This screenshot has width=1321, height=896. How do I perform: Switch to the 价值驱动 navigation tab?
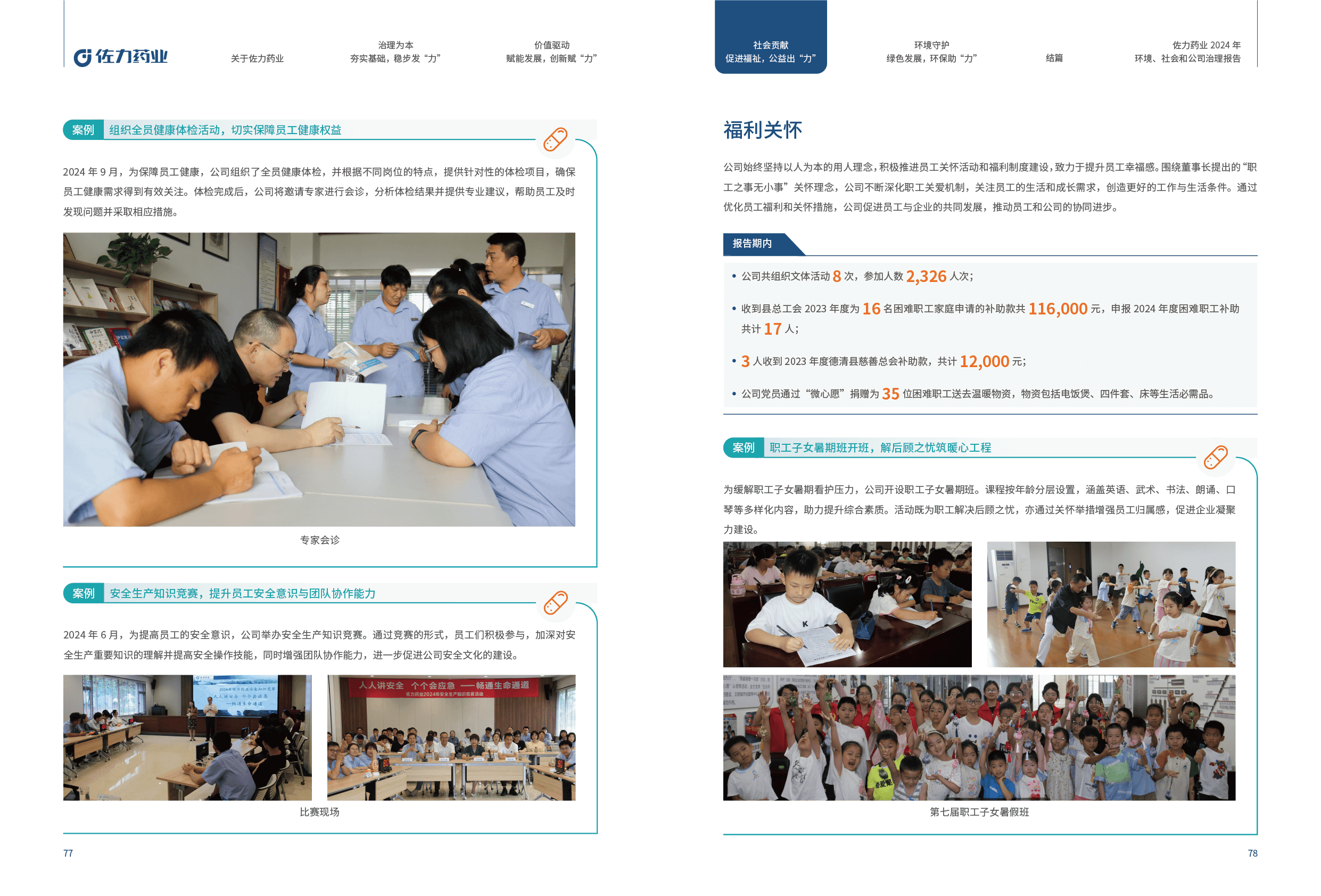click(551, 52)
